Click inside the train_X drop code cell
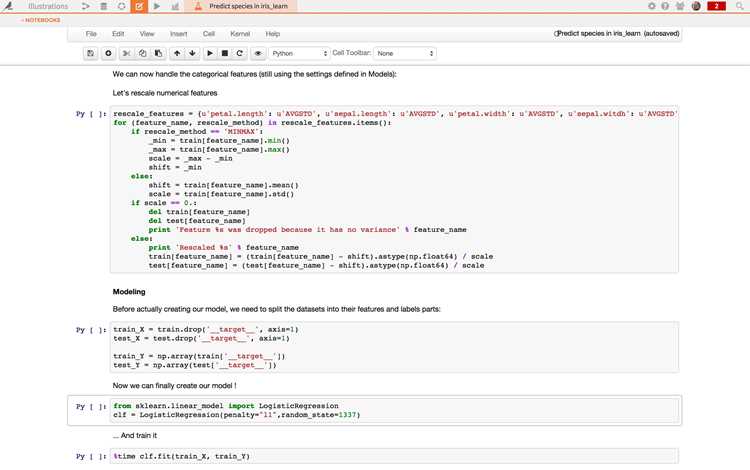This screenshot has width=750, height=470. tap(394, 347)
